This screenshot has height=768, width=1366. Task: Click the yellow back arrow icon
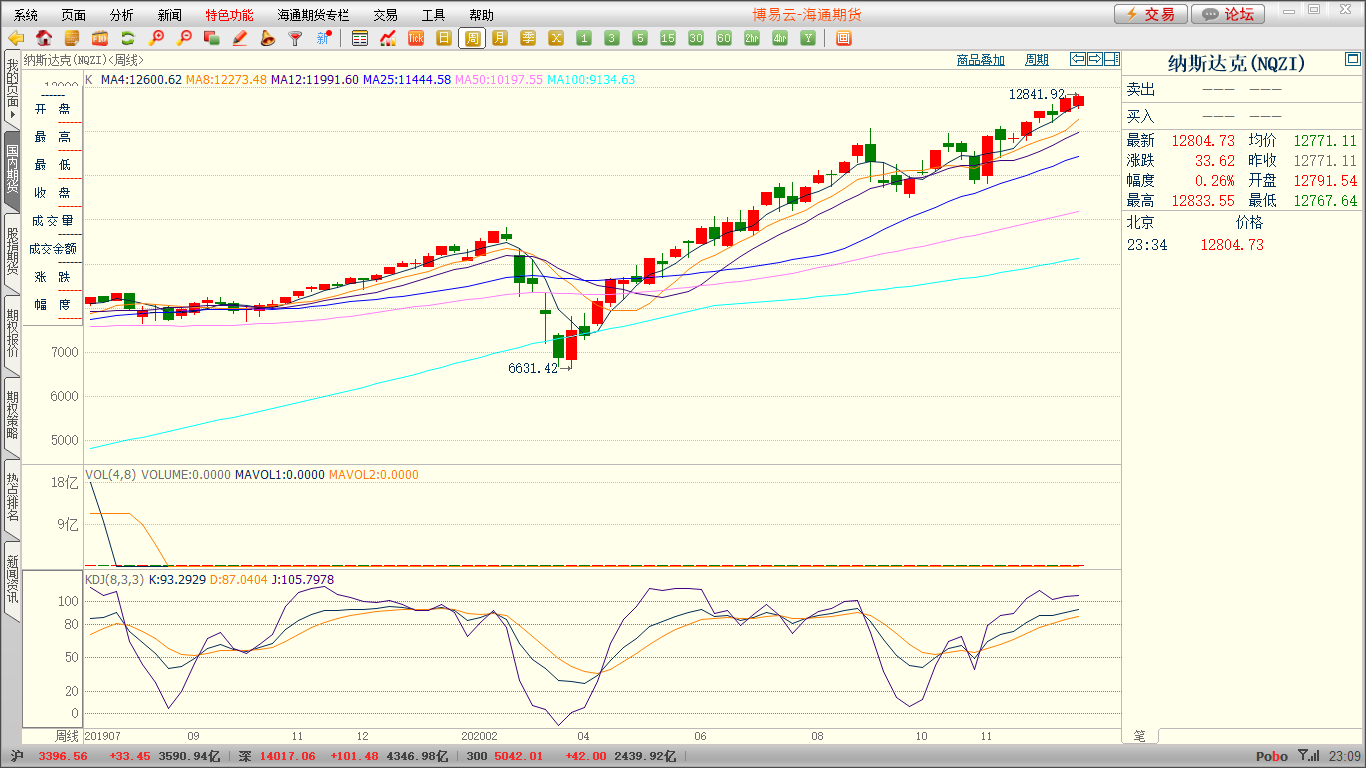tap(16, 38)
